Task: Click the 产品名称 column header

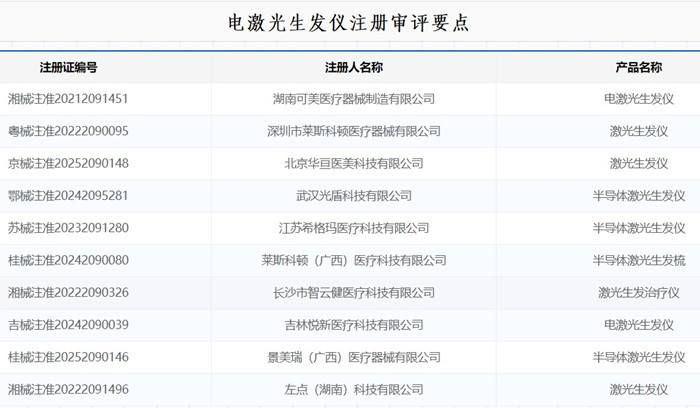Action: click(638, 67)
